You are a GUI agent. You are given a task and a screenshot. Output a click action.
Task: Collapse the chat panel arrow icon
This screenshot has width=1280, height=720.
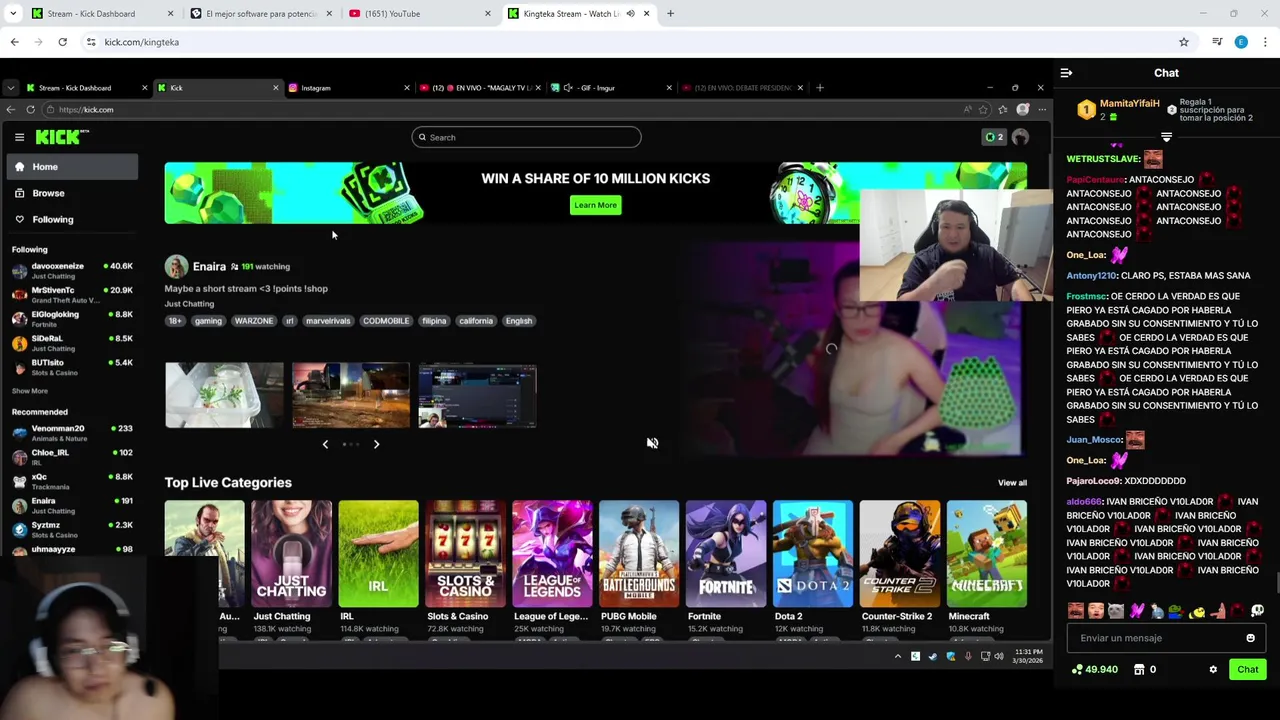1066,73
